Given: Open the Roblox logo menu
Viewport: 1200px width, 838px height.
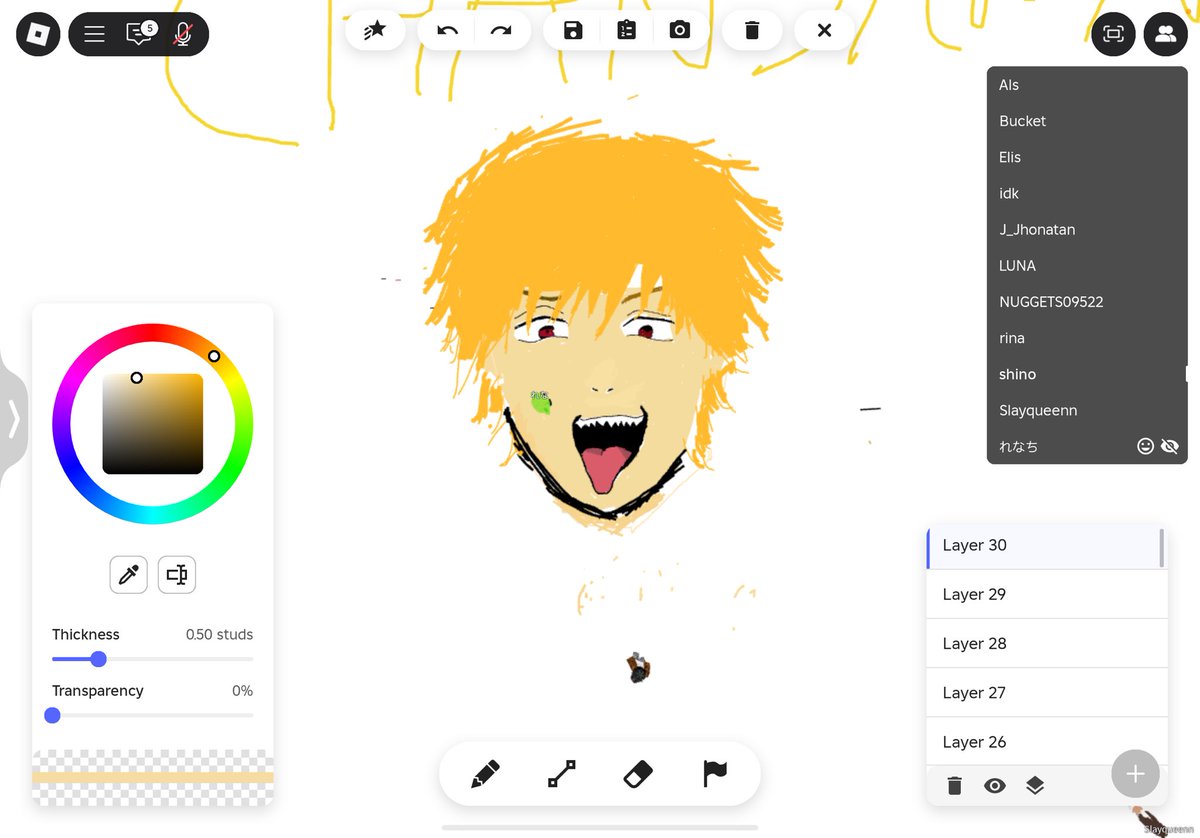Looking at the screenshot, I should pos(38,34).
